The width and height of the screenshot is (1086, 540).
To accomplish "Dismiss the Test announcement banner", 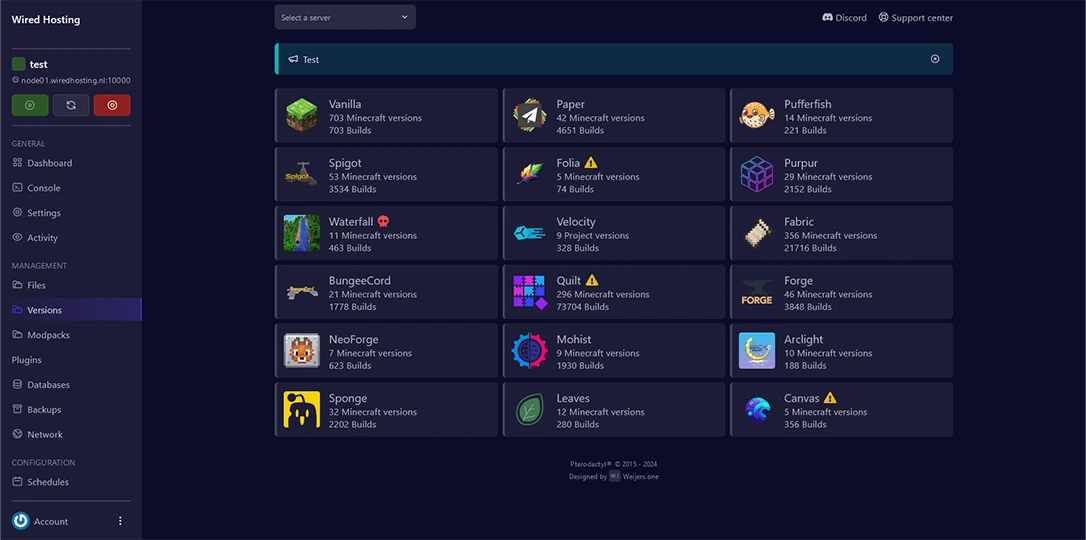I will (x=935, y=59).
